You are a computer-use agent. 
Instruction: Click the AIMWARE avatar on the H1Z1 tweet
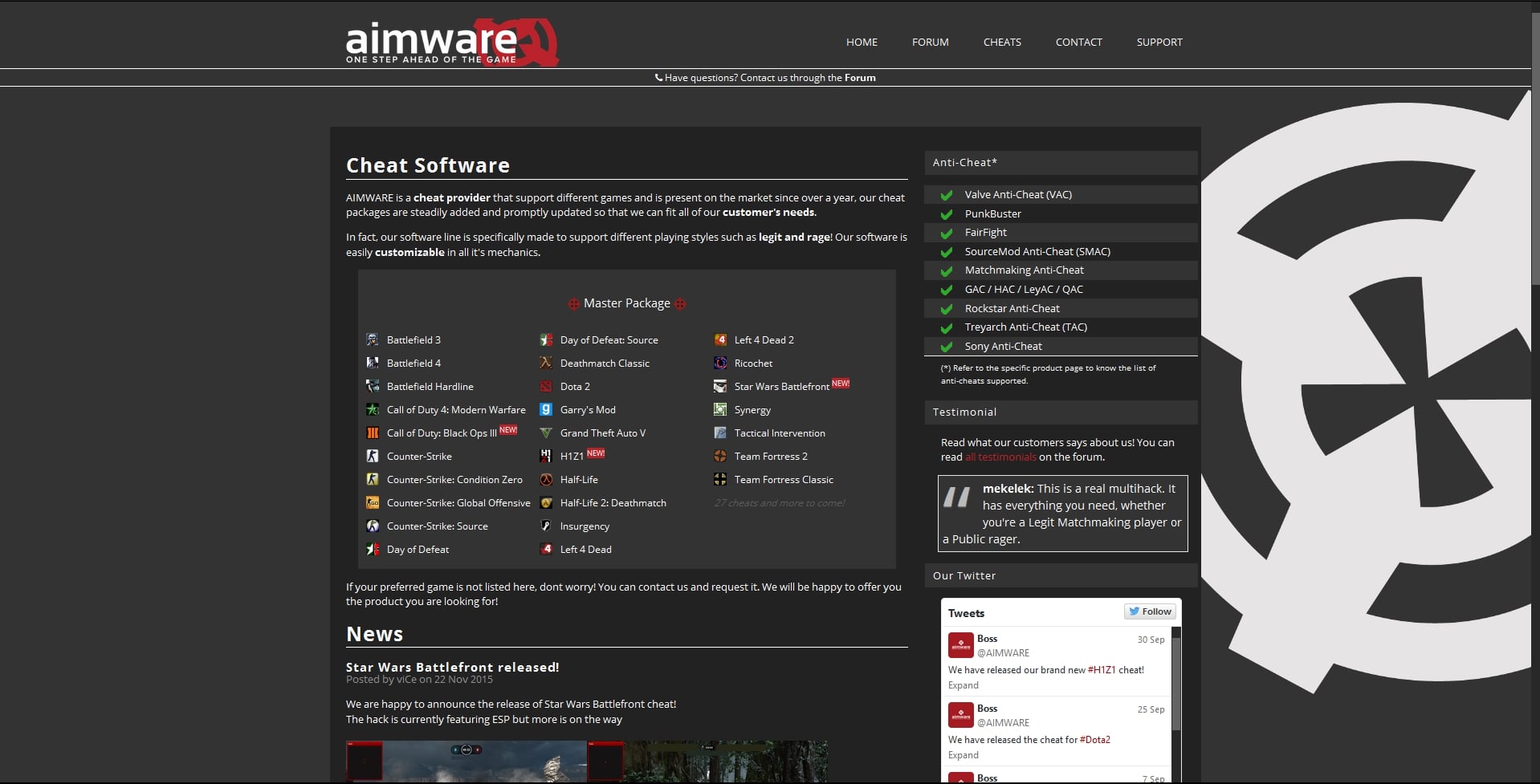tap(961, 645)
